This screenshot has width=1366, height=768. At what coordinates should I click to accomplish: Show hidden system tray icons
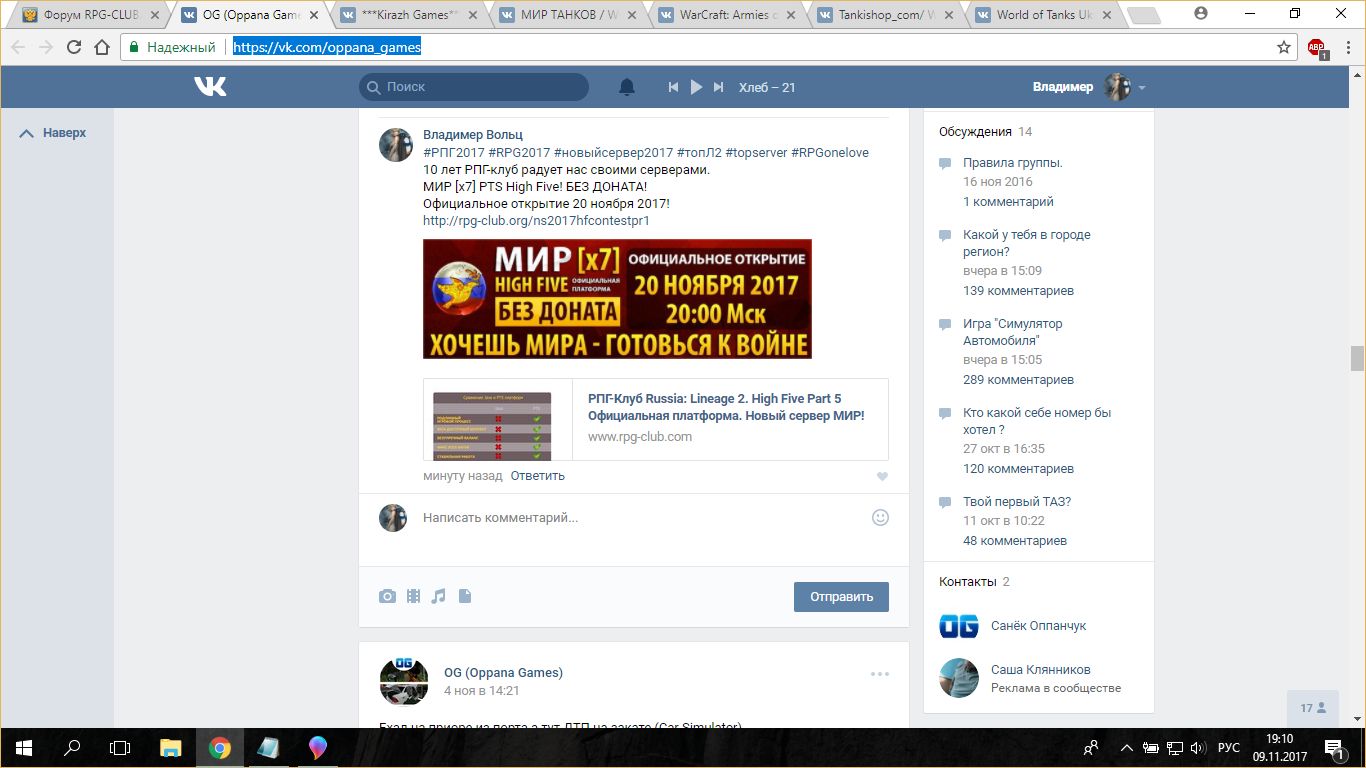(x=1127, y=748)
